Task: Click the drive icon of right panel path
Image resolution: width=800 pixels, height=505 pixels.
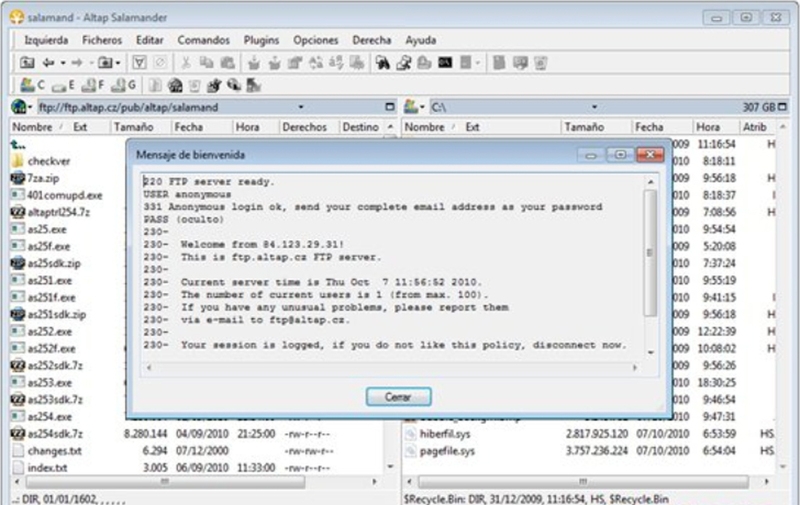Action: [x=411, y=107]
